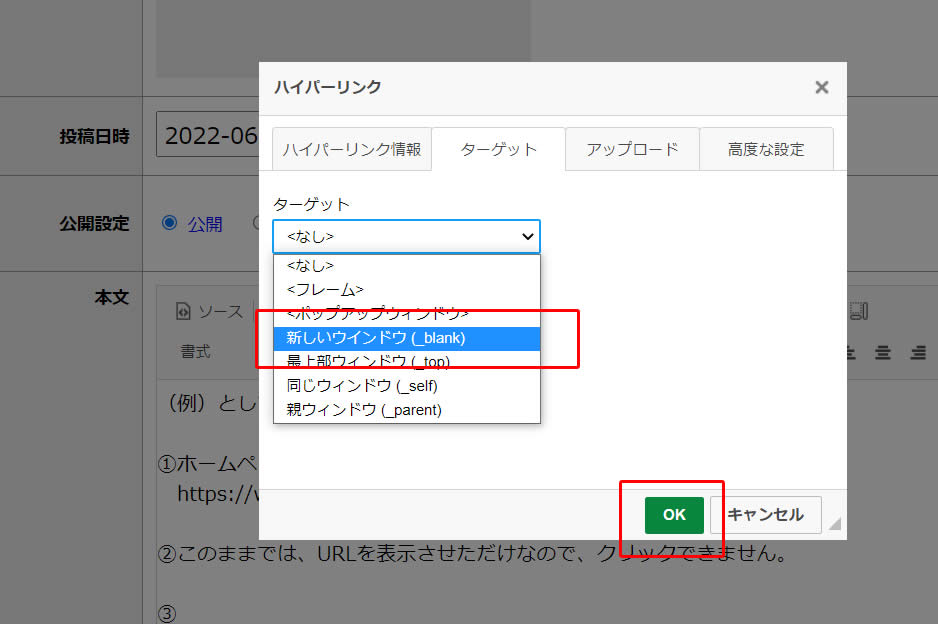938x624 pixels.
Task: Click the green OK button
Action: tap(674, 514)
